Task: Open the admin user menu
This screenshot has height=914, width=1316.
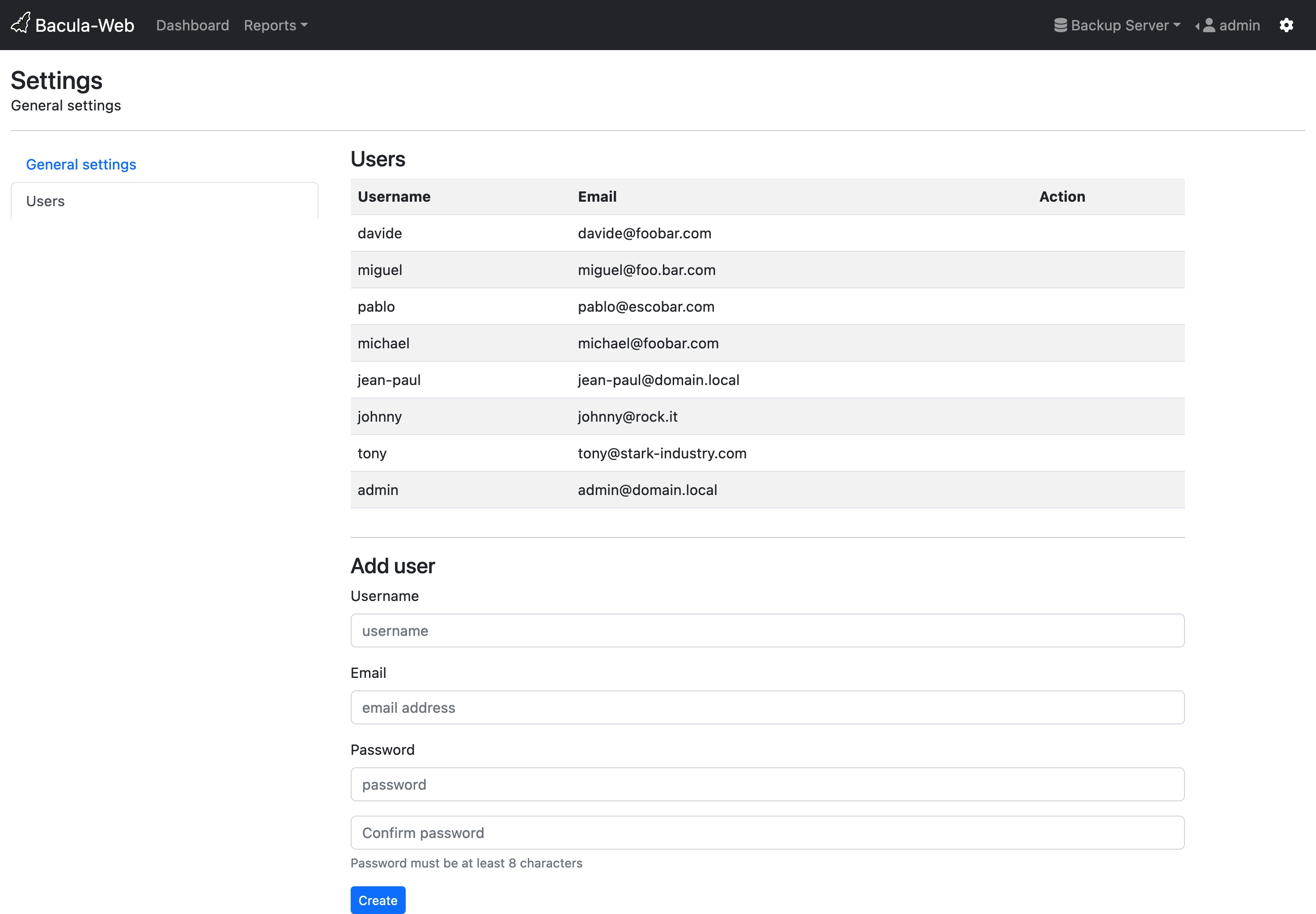Action: [1228, 25]
